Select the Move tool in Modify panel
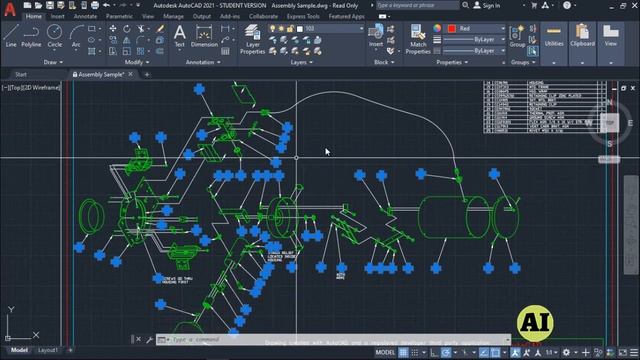 click(x=113, y=29)
